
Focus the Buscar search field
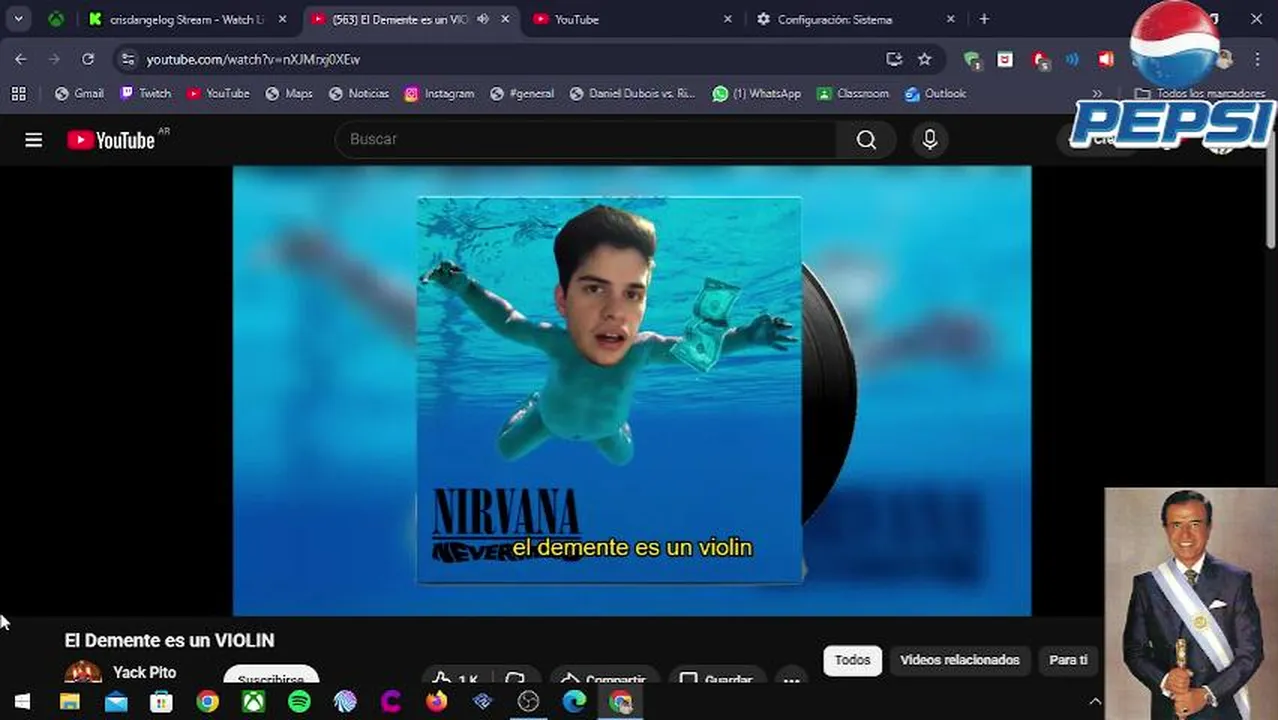(x=586, y=140)
